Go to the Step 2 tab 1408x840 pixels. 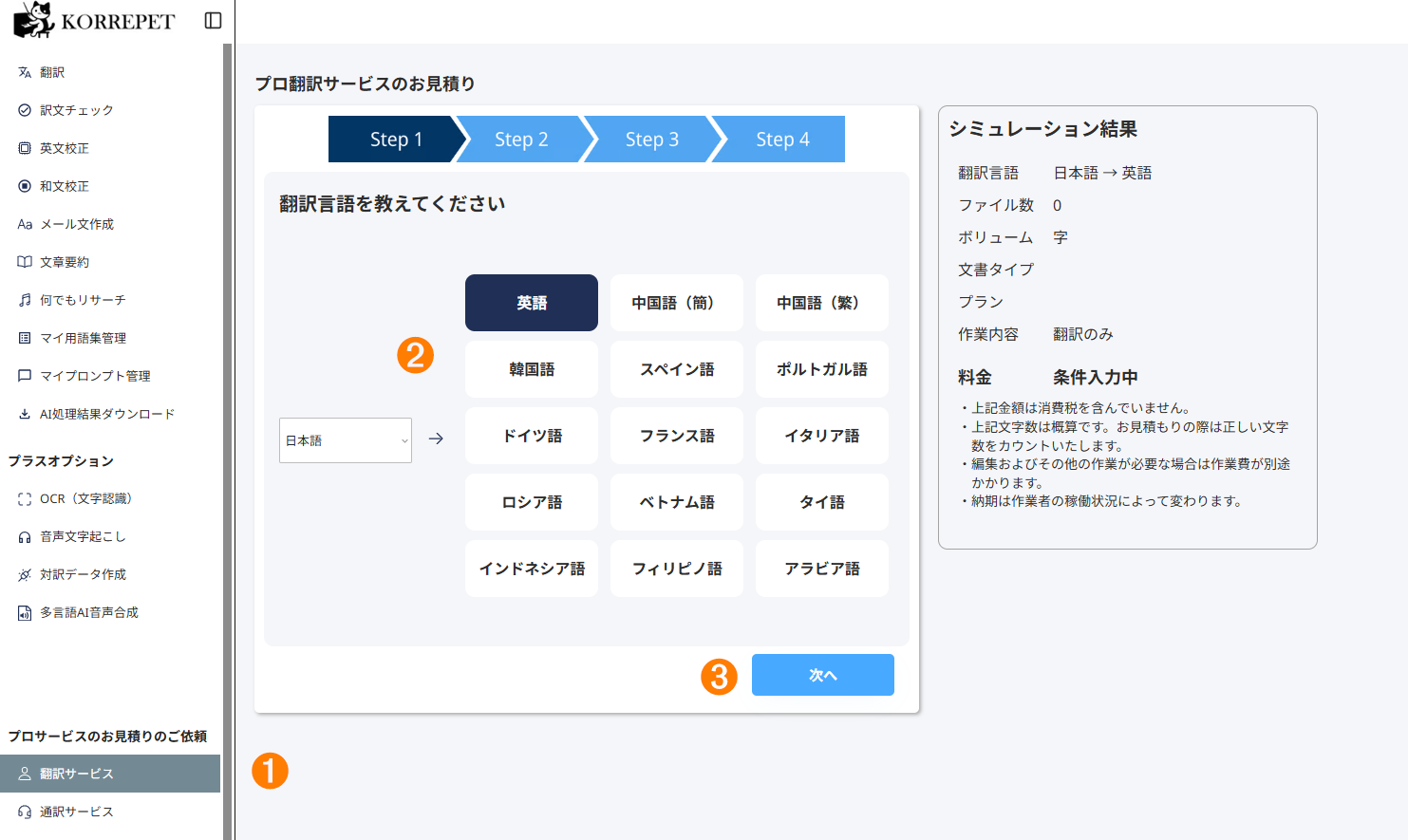click(x=521, y=140)
